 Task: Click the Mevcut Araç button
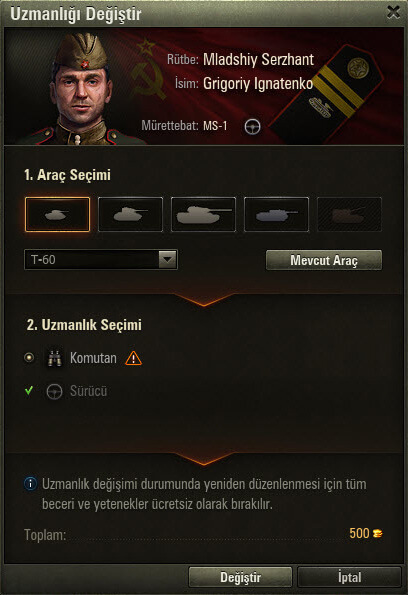[x=324, y=260]
